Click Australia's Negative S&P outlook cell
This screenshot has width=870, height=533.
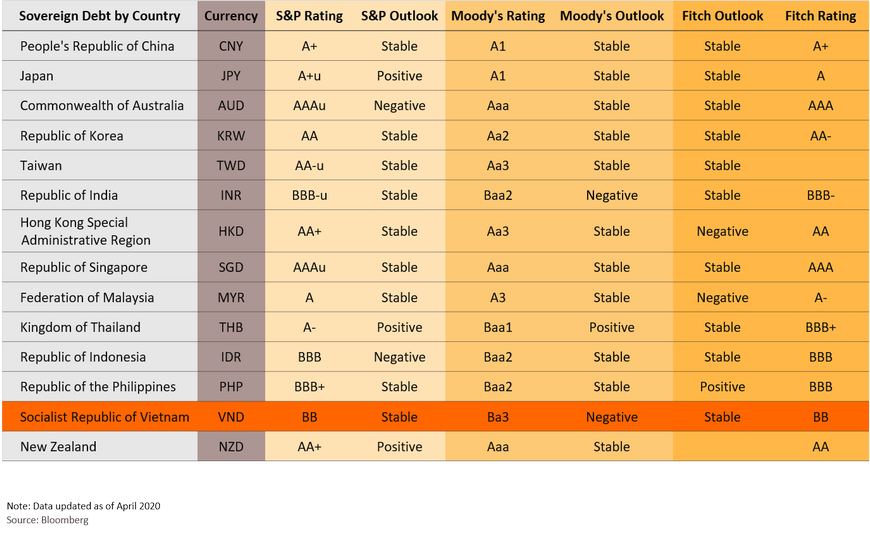(399, 106)
